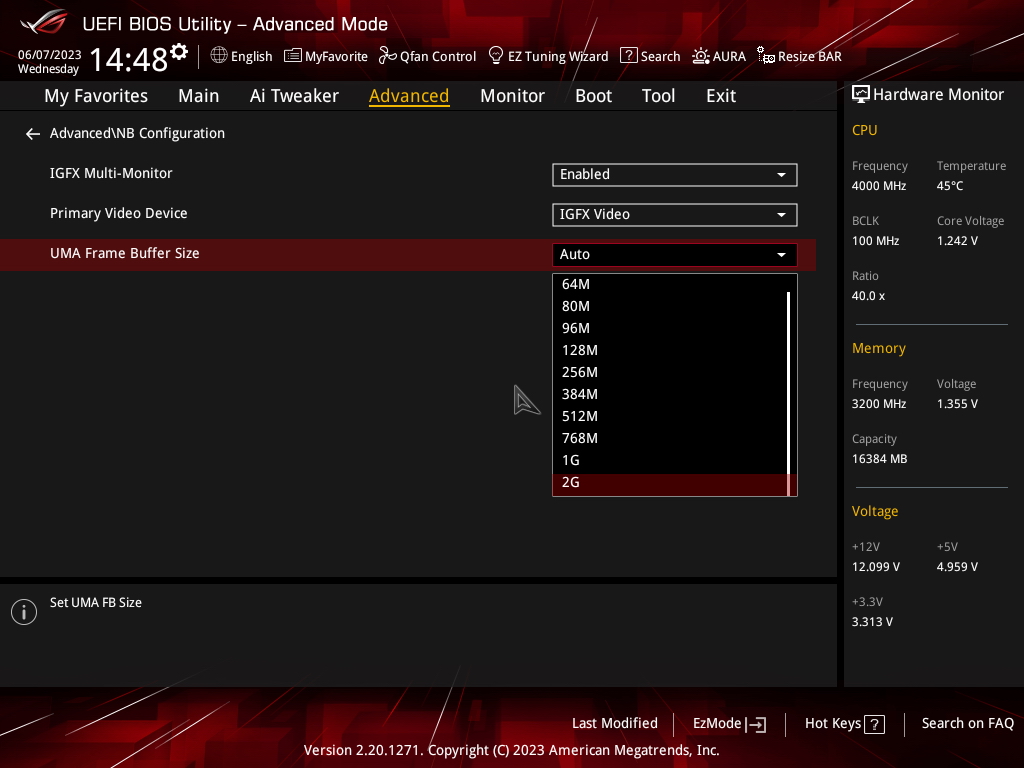Collapse UMA Frame Buffer Size dropdown
This screenshot has width=1024, height=768.
tap(675, 255)
